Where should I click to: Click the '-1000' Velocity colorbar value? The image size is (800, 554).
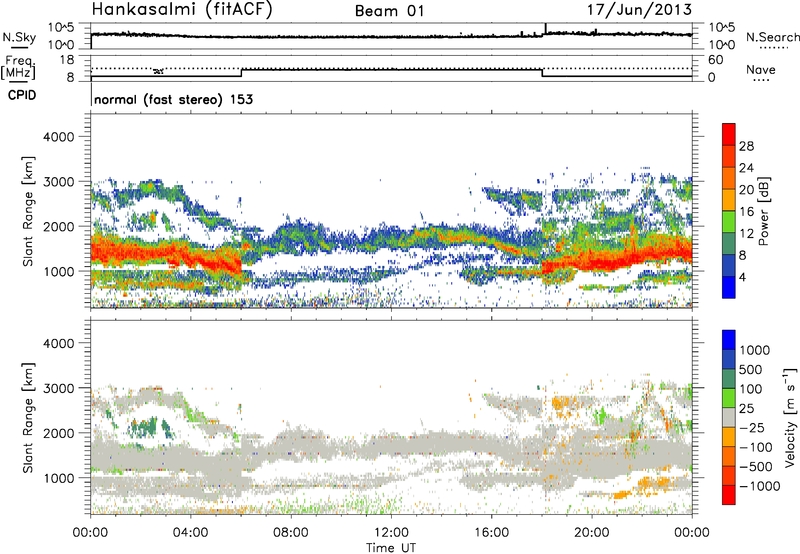[759, 486]
